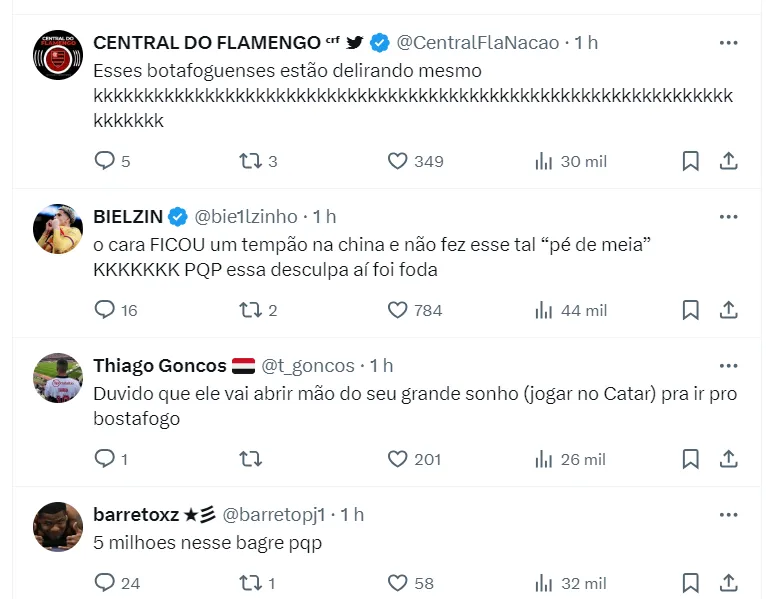Bookmark the BIELZIN tweet
Image resolution: width=766 pixels, height=599 pixels.
pos(690,310)
